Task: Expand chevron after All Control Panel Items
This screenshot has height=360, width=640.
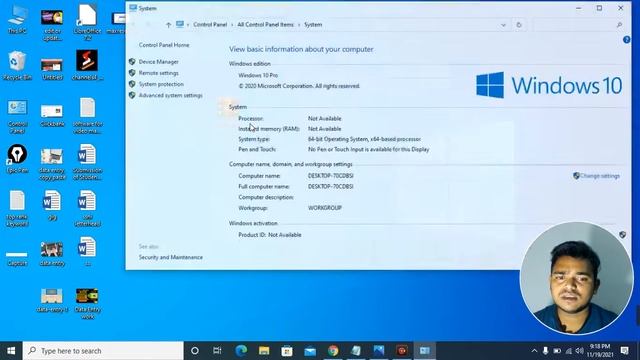Action: point(299,25)
